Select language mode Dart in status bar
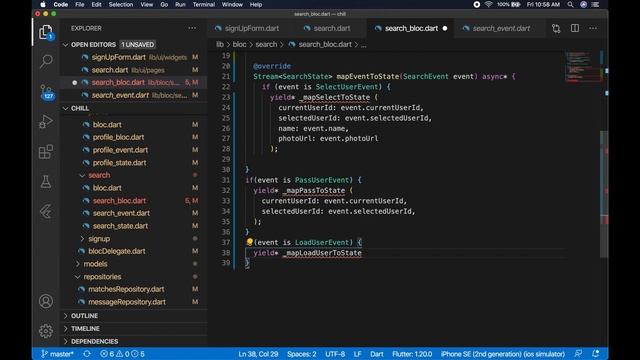Image resolution: width=640 pixels, height=360 pixels. tap(377, 354)
